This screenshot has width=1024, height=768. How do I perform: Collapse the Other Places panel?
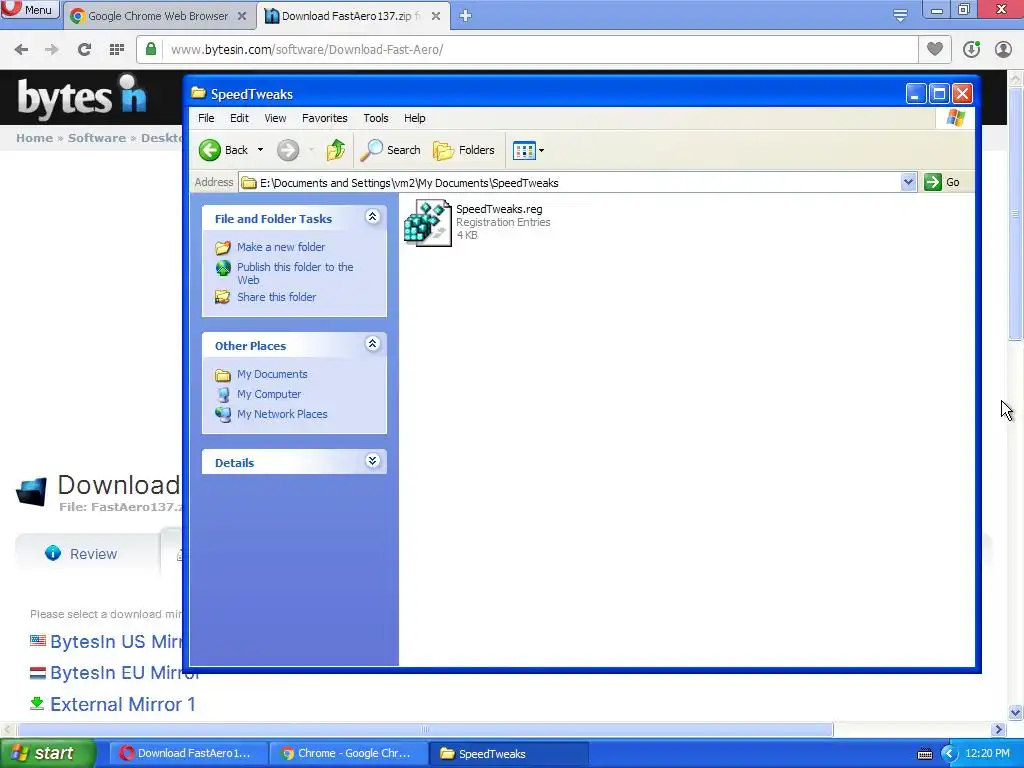[x=372, y=344]
